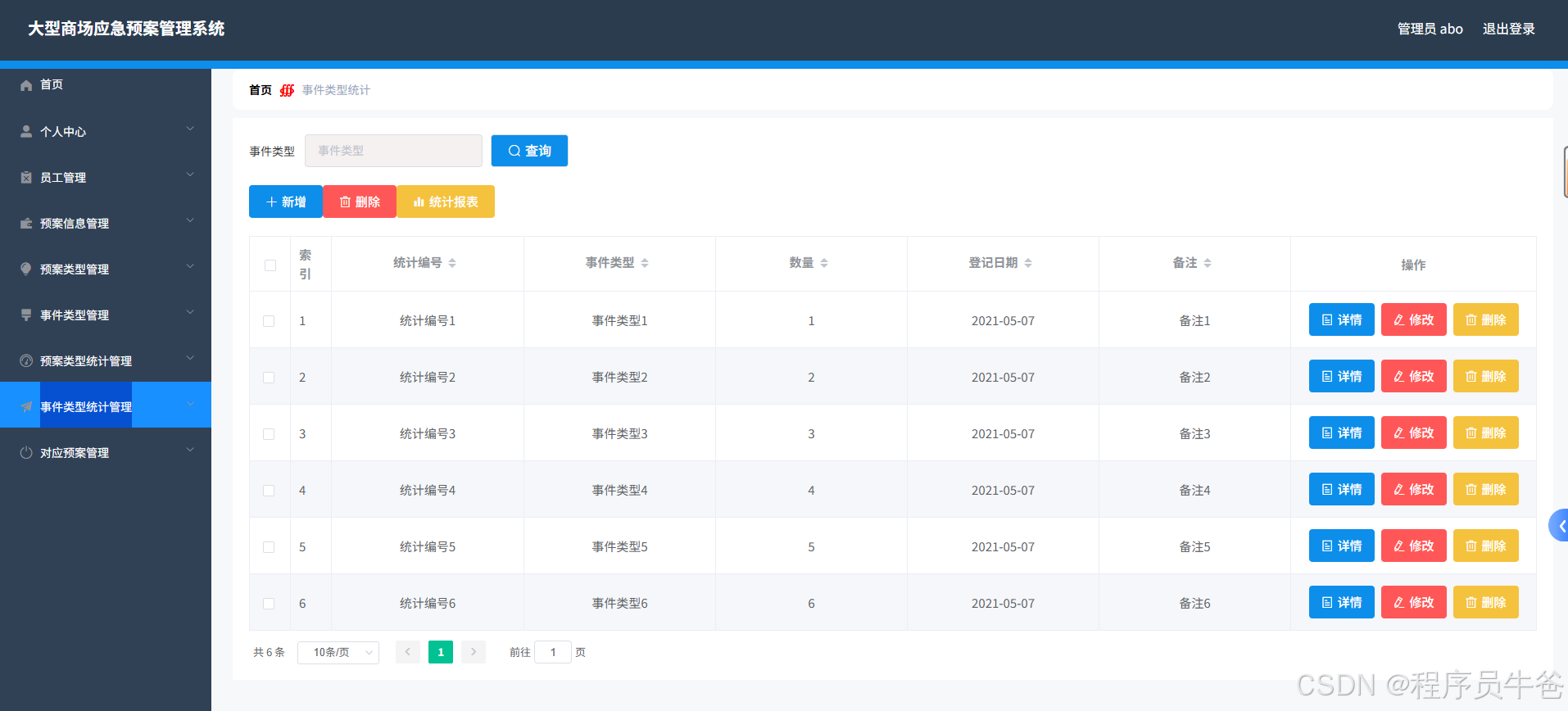Check the checkbox for row 统计编号5

click(x=269, y=547)
